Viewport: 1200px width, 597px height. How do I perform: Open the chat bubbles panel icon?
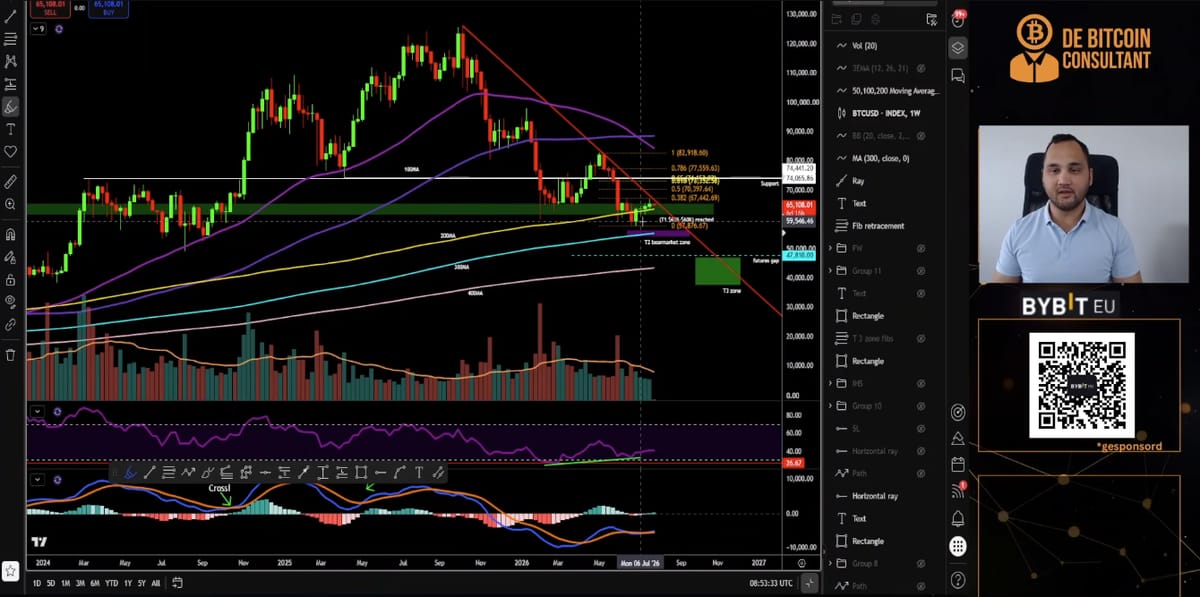pyautogui.click(x=958, y=75)
